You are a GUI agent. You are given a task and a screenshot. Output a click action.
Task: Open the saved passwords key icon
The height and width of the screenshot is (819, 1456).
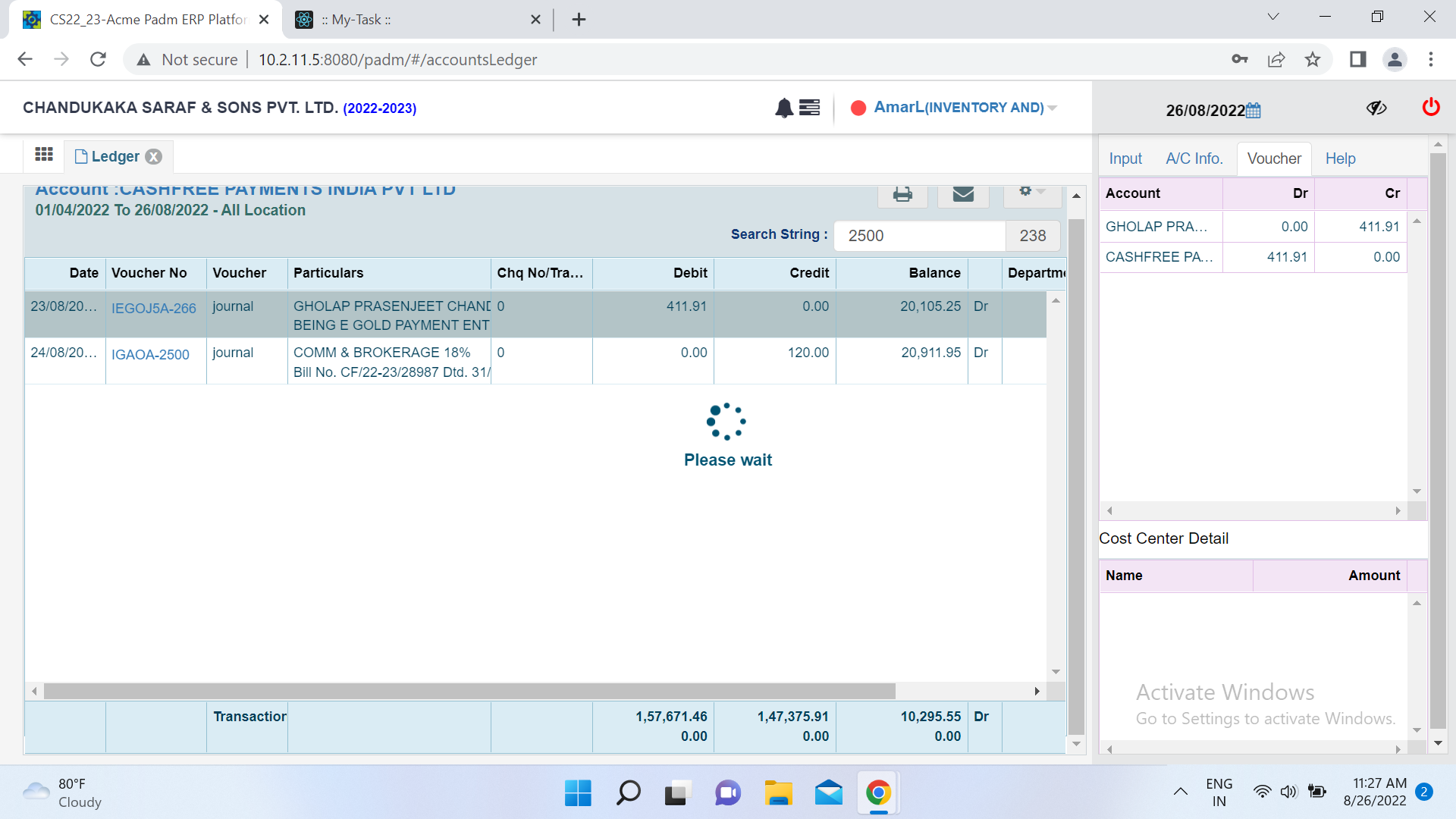pos(1240,59)
